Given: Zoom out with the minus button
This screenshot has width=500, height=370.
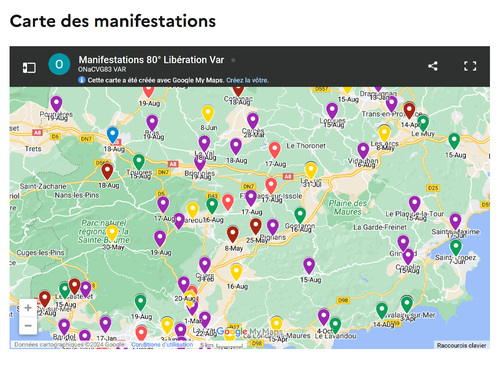Looking at the screenshot, I should (x=28, y=325).
